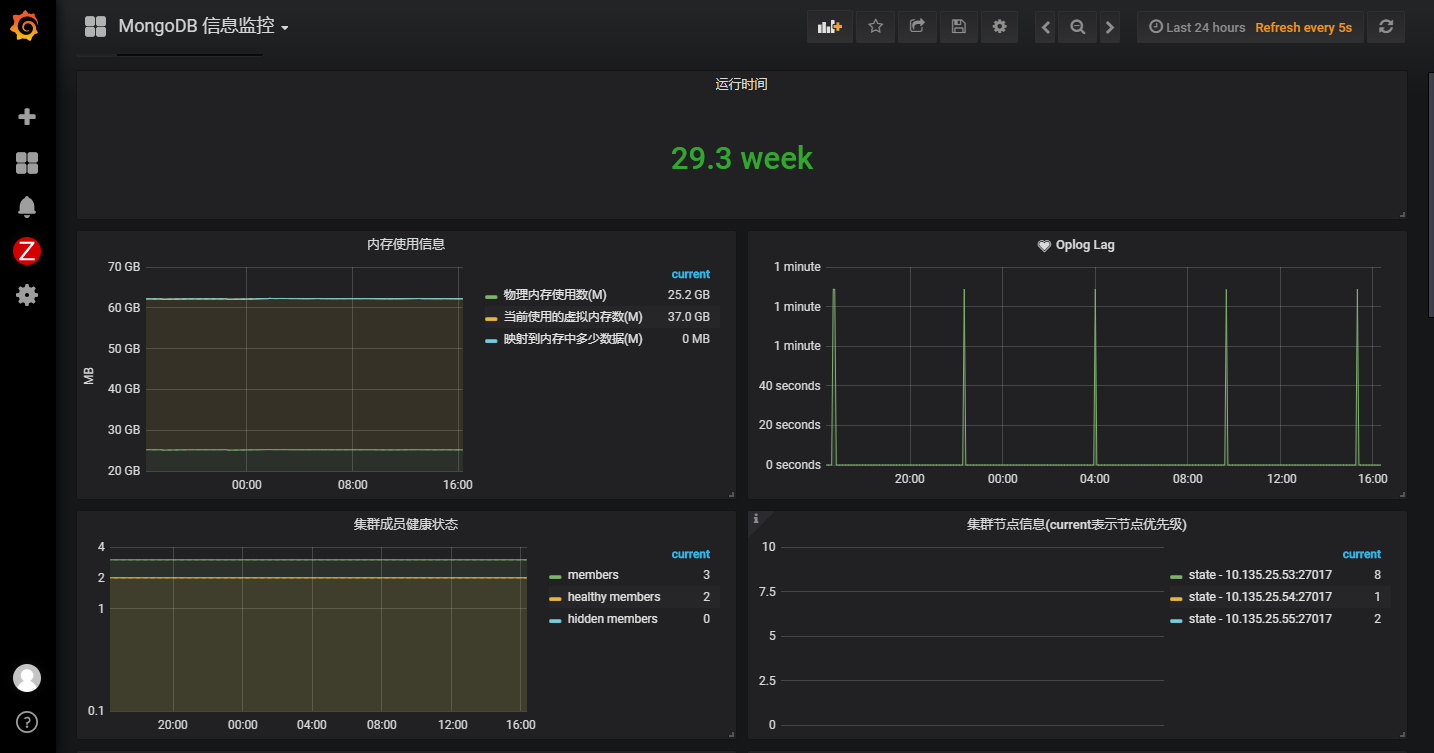
Task: Open the Configuration gear in sidebar
Action: point(27,295)
